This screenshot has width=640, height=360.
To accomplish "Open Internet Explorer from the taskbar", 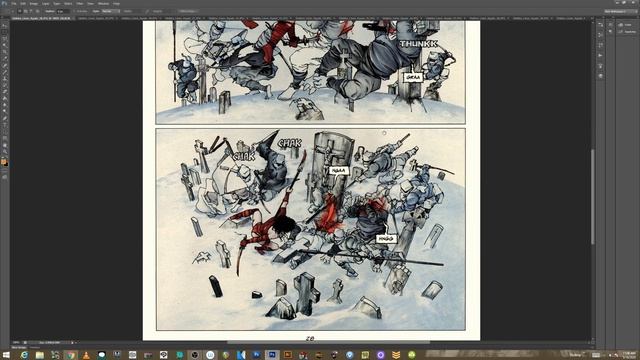I will coord(24,355).
